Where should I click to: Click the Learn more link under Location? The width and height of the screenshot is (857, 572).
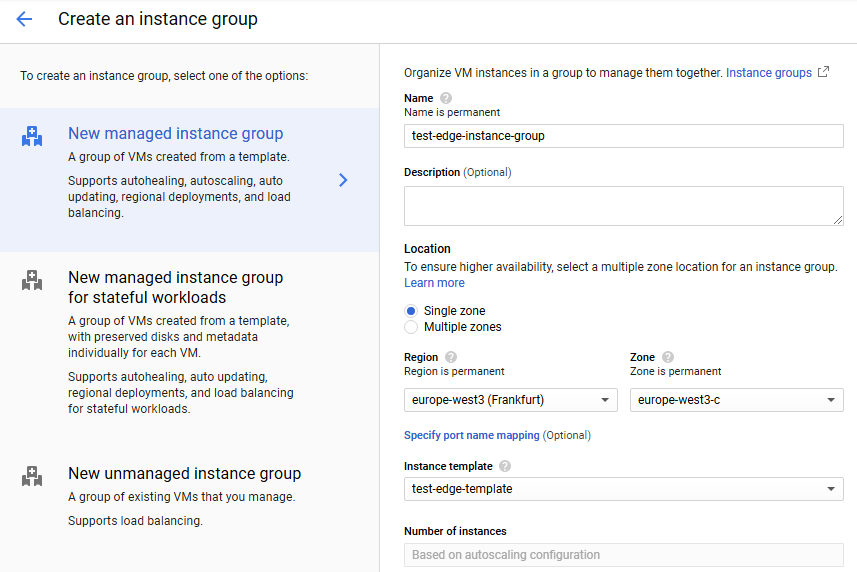(x=434, y=283)
